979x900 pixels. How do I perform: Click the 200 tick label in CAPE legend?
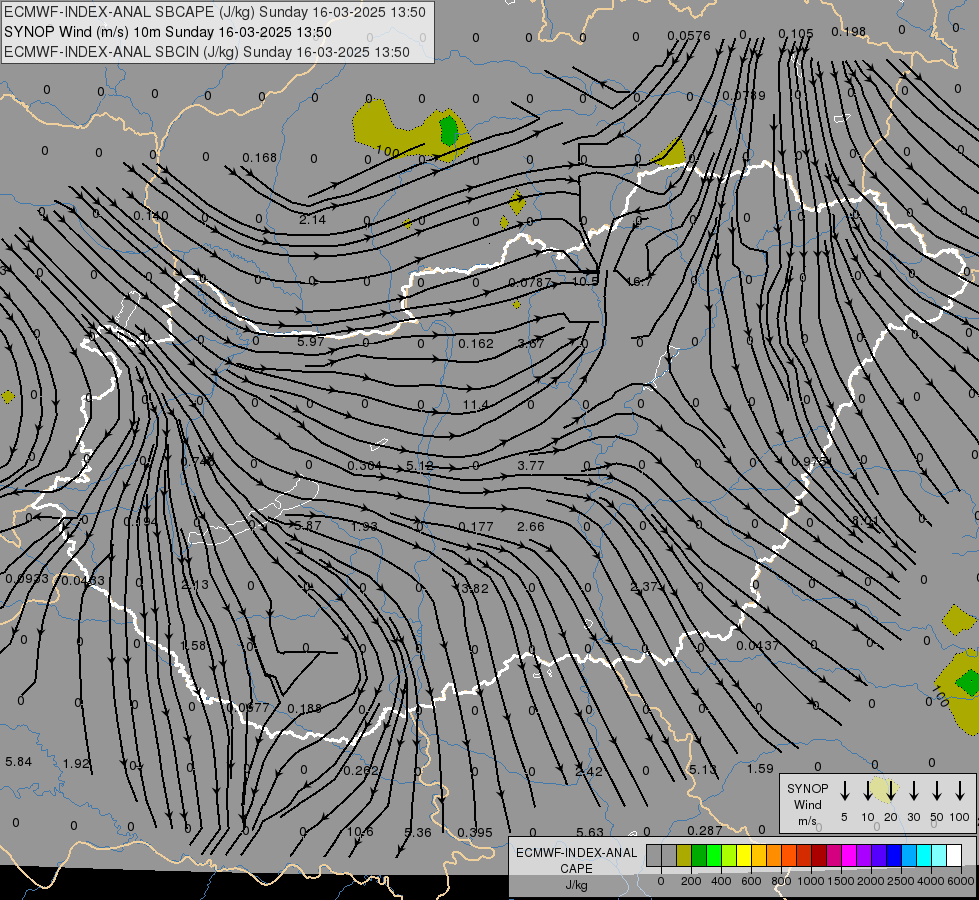click(691, 881)
